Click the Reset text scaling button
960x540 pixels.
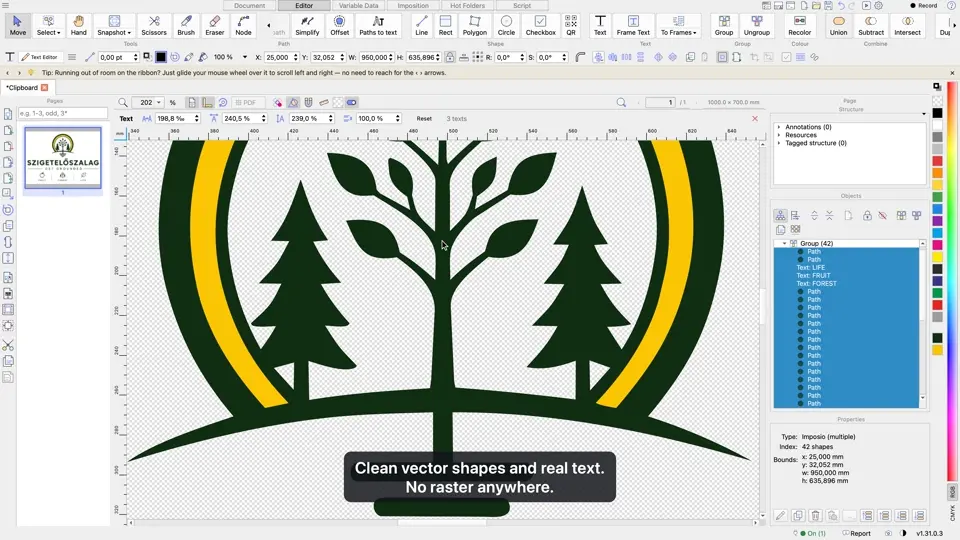coord(424,119)
